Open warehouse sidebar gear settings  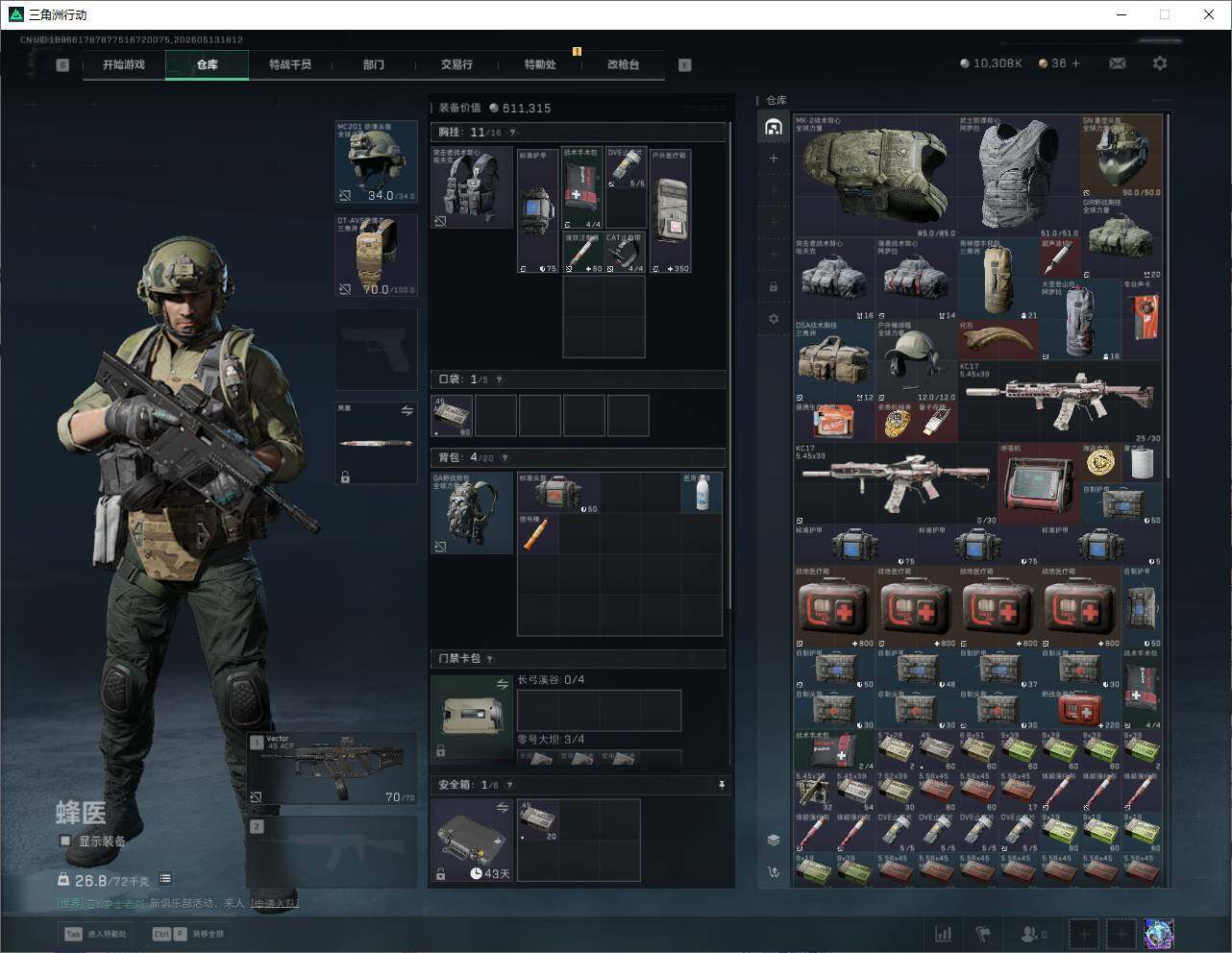point(774,319)
